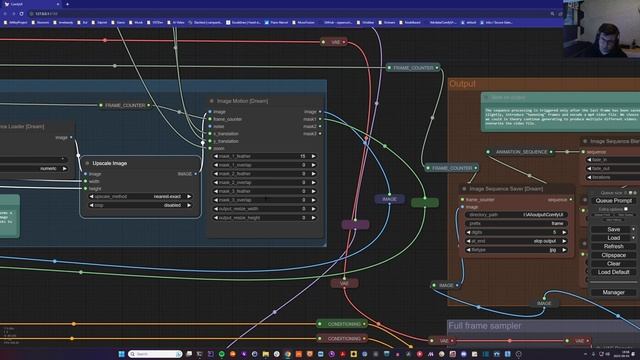640x360 pixels.
Task: Click the width input socket of Upscale Image
Action: tap(86, 181)
